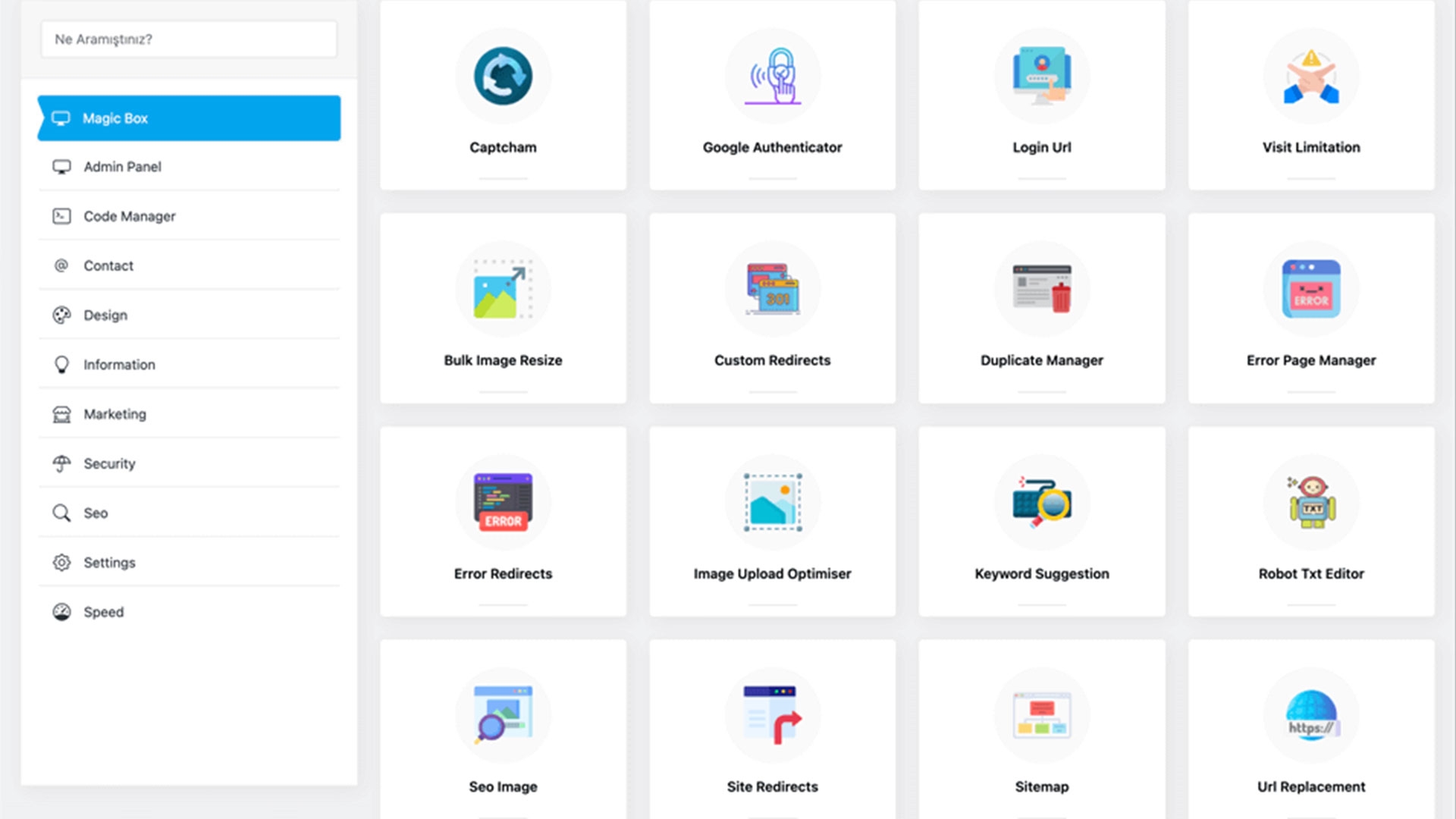
Task: Focus the 'Ne Aramıştınız?' search field
Action: coord(189,39)
